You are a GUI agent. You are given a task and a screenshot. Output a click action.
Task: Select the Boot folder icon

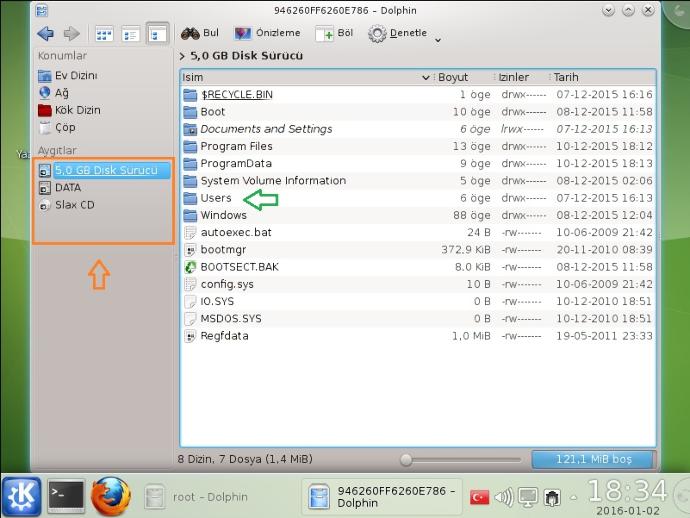pyautogui.click(x=190, y=112)
